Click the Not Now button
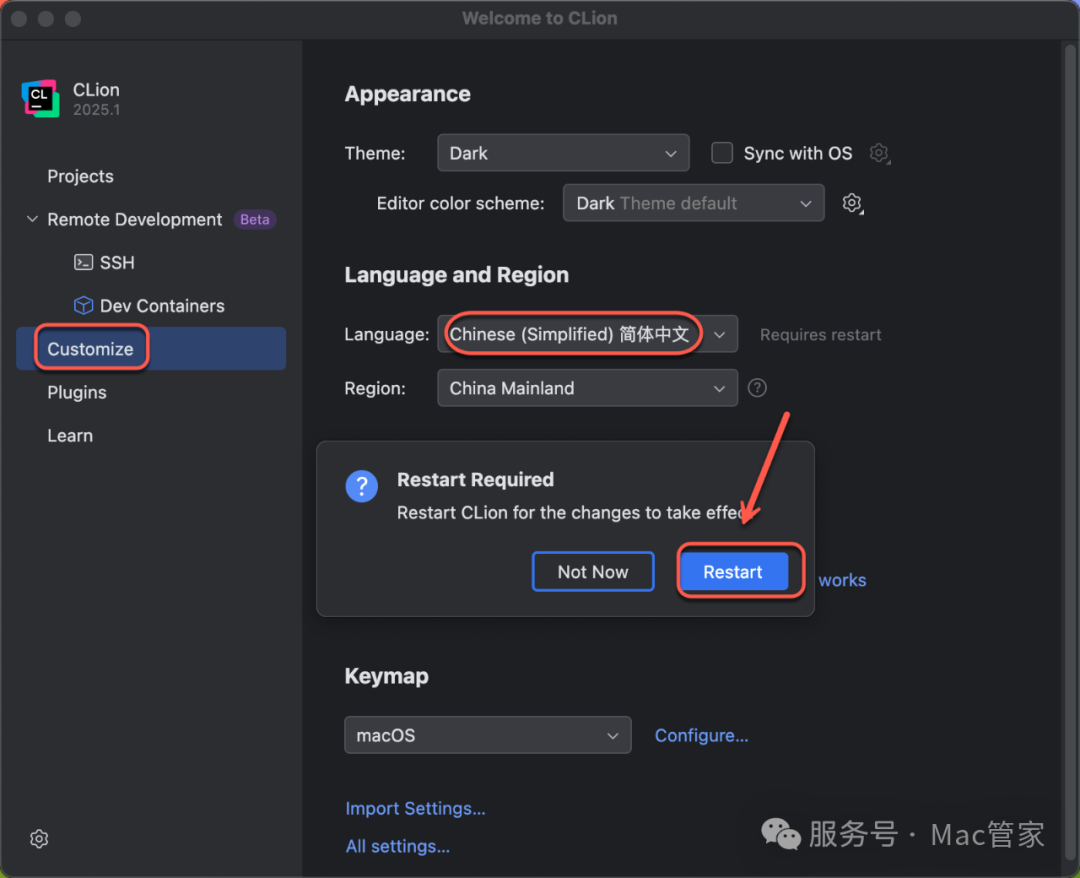Viewport: 1080px width, 878px height. point(593,572)
